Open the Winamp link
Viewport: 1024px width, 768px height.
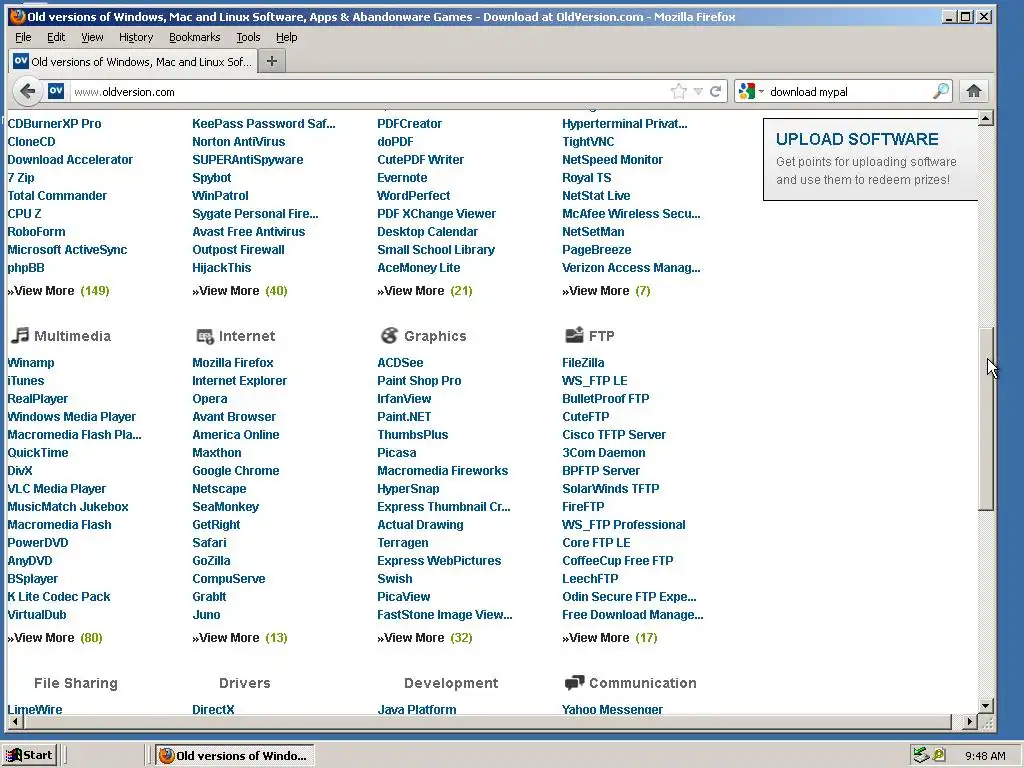click(x=31, y=362)
